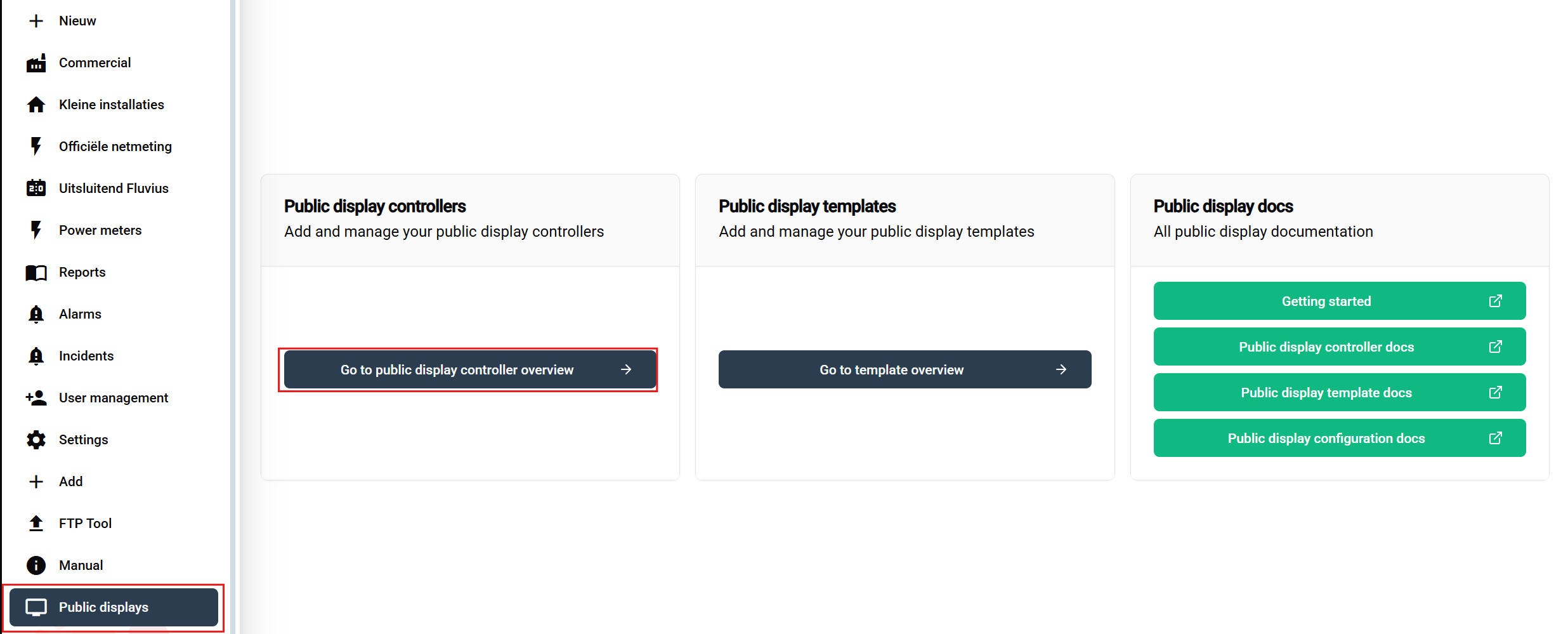Click the Commercial factory icon
The height and width of the screenshot is (634, 1568).
pos(36,63)
